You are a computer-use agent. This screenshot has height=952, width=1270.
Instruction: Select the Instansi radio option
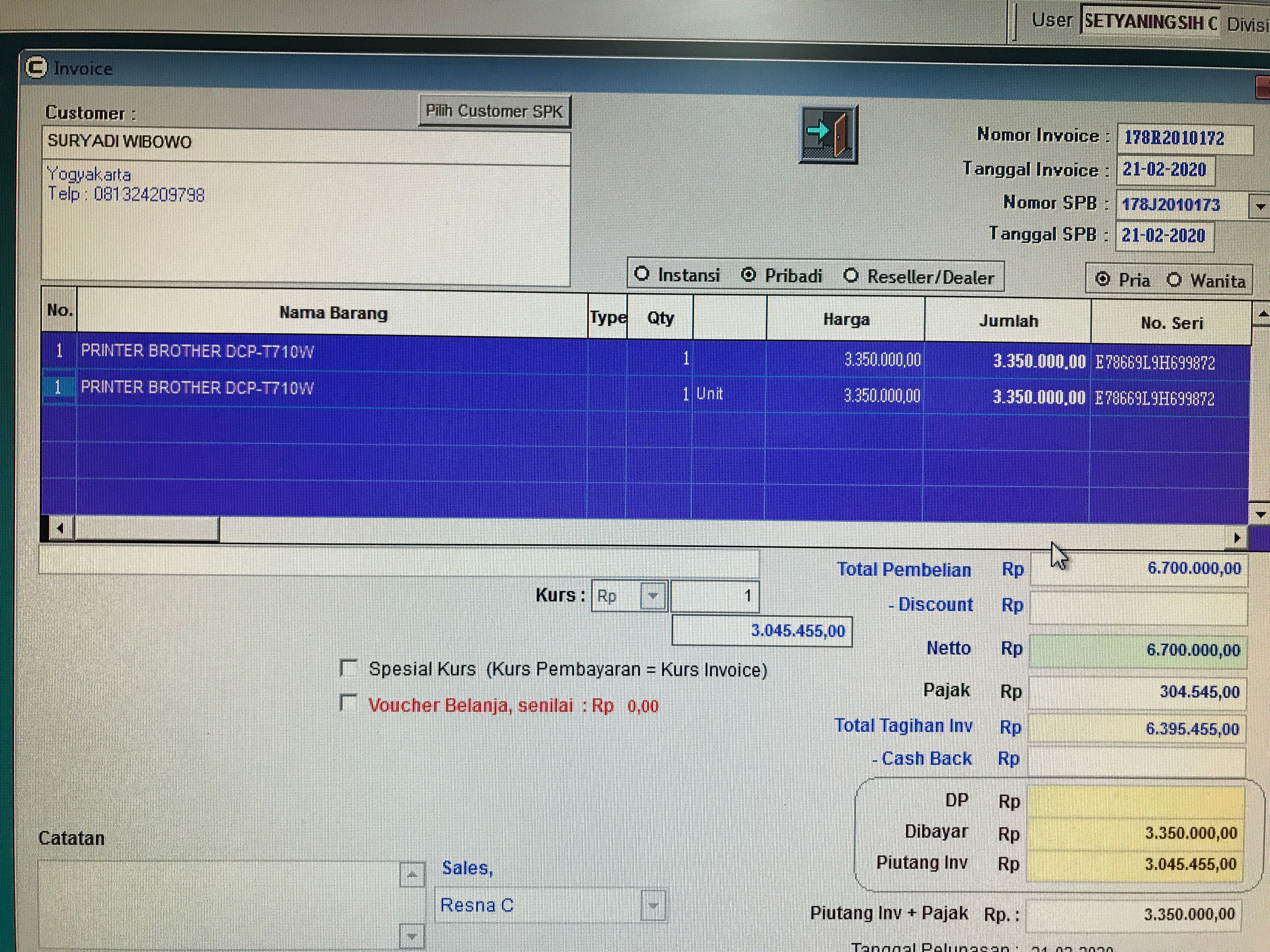642,274
